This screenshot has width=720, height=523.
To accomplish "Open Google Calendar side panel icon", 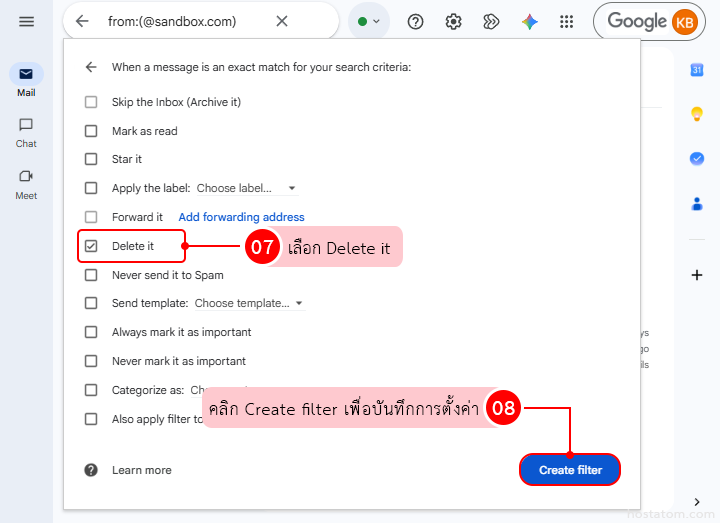I will coord(697,70).
